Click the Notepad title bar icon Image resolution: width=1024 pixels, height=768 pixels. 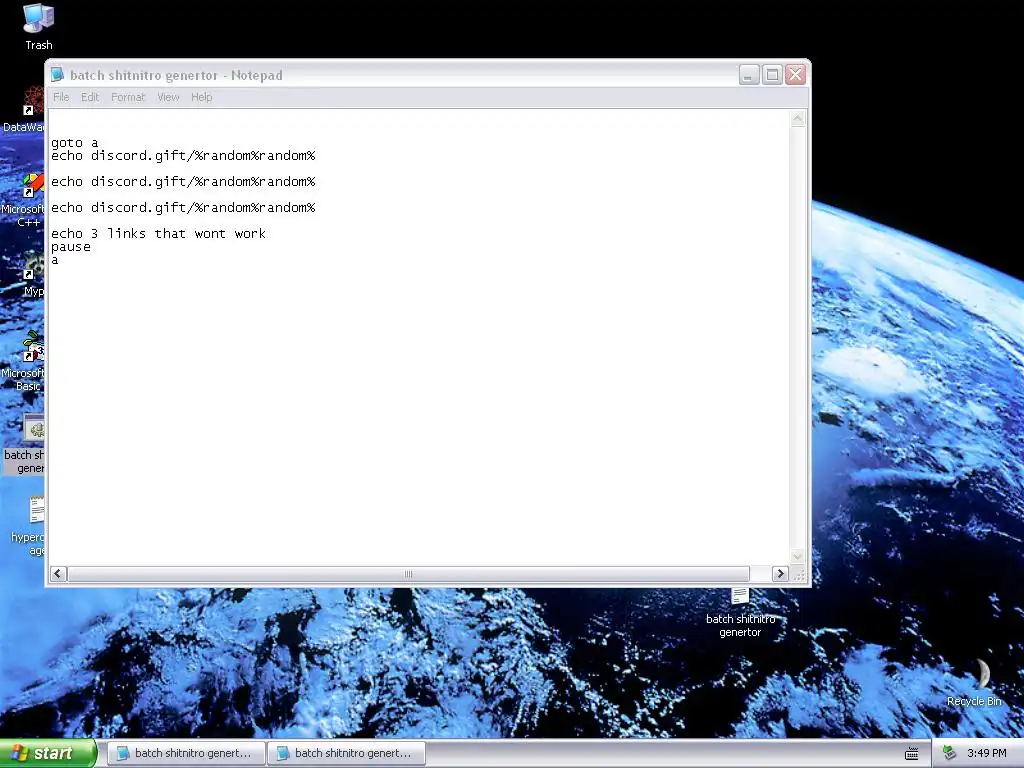[57, 75]
